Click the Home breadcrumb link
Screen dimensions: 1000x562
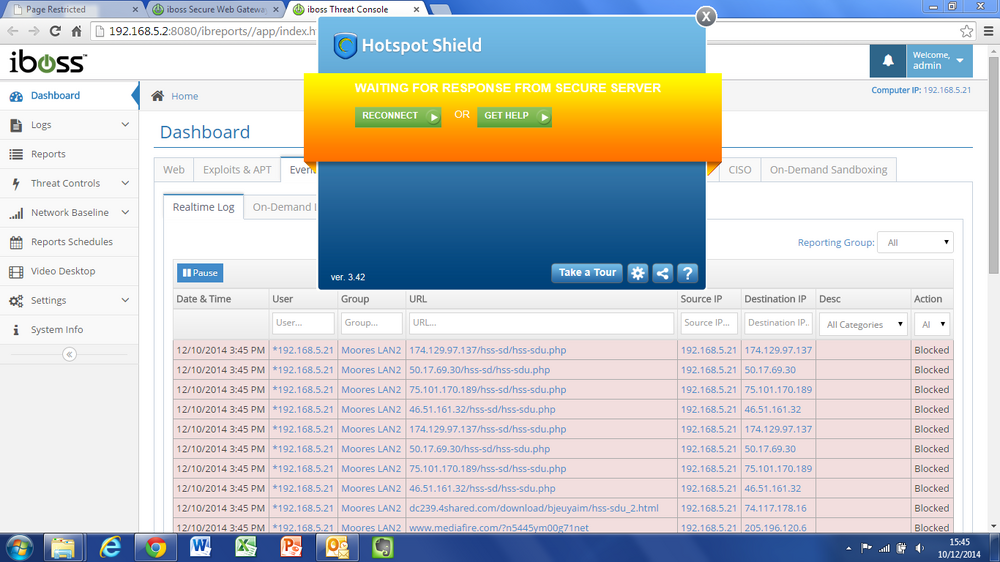pos(184,96)
